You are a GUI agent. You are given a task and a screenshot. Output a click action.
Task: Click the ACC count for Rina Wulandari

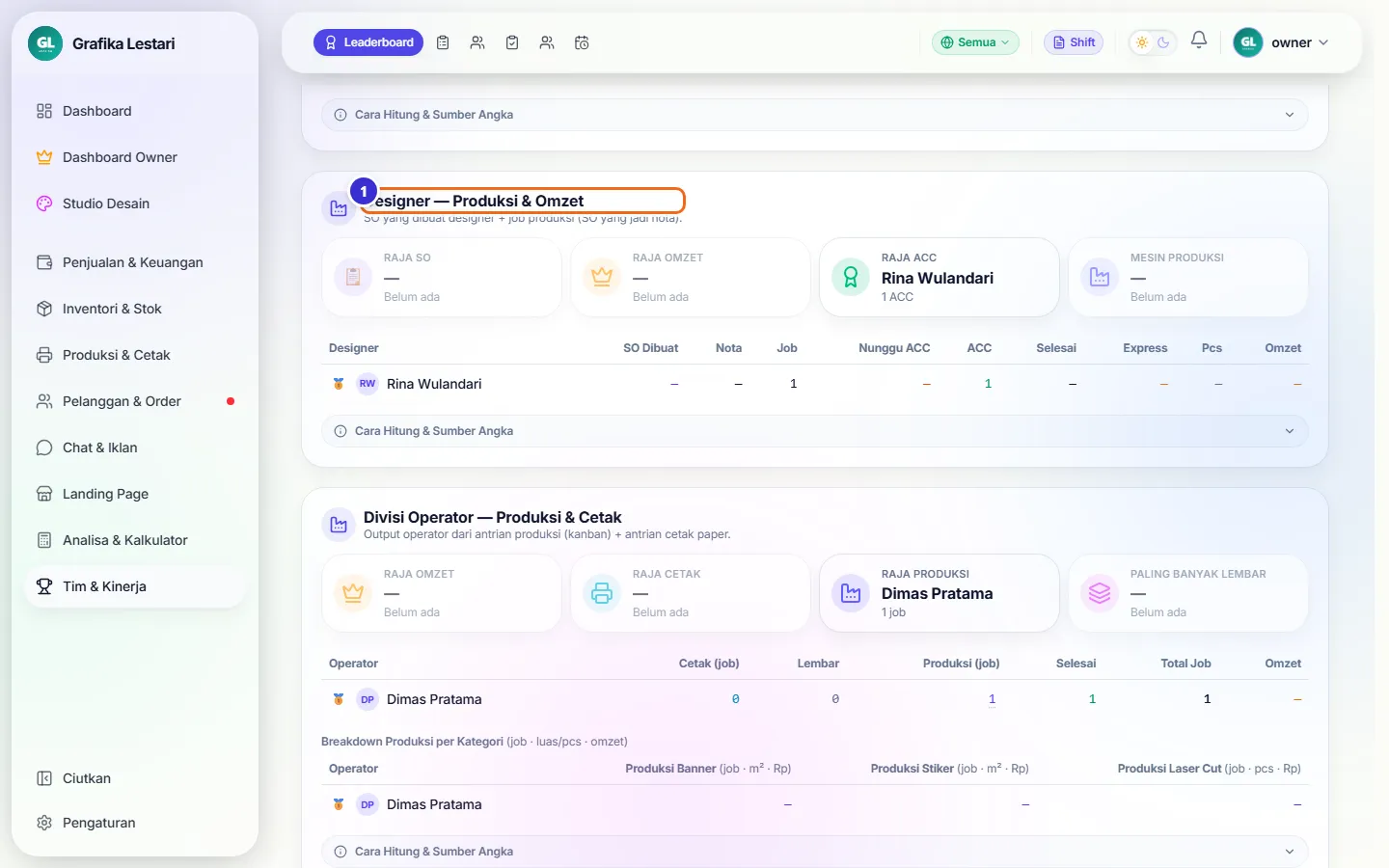pyautogui.click(x=988, y=384)
